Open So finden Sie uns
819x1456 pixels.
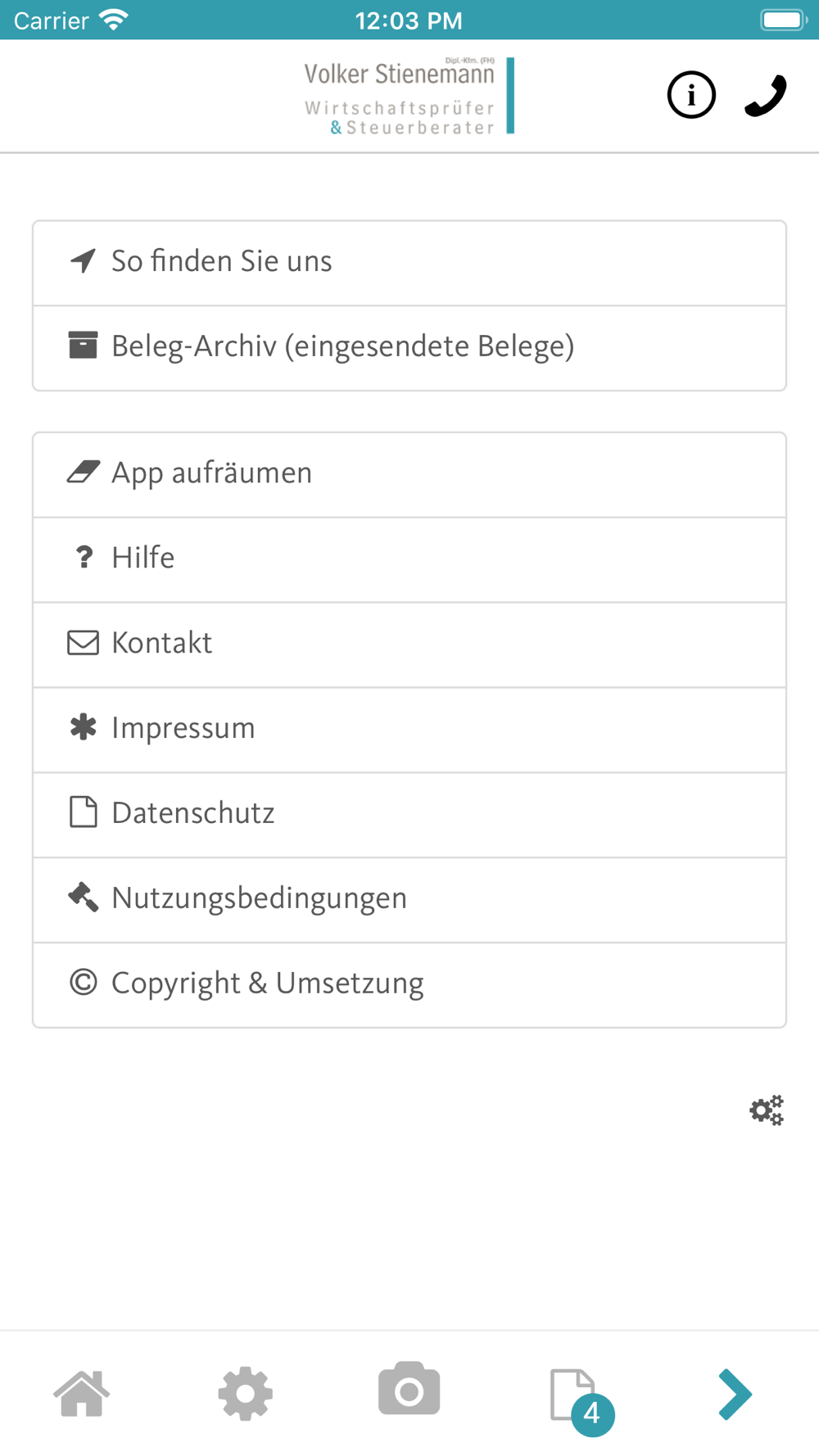point(409,262)
